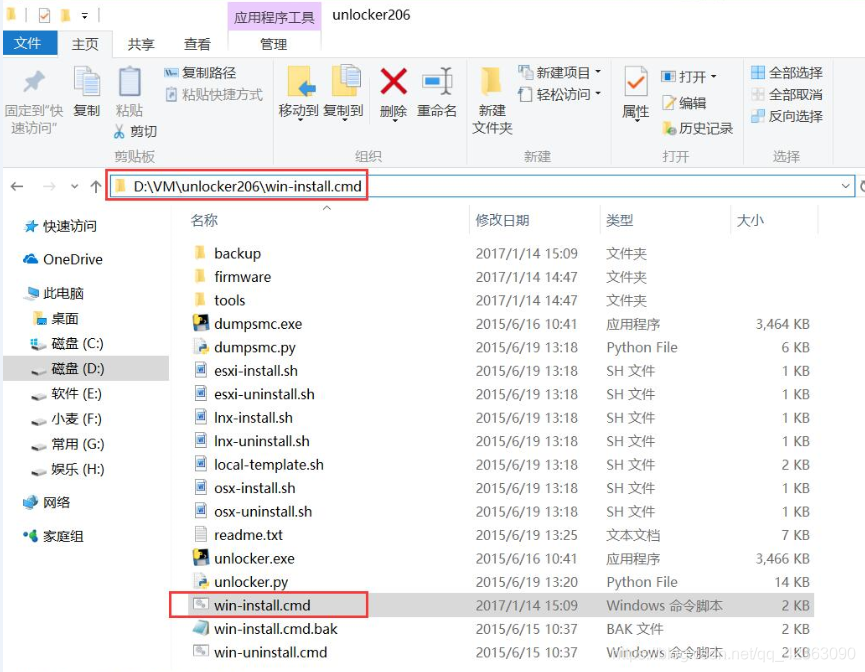
Task: Choose Select none (全部取消)
Action: pyautogui.click(x=787, y=94)
